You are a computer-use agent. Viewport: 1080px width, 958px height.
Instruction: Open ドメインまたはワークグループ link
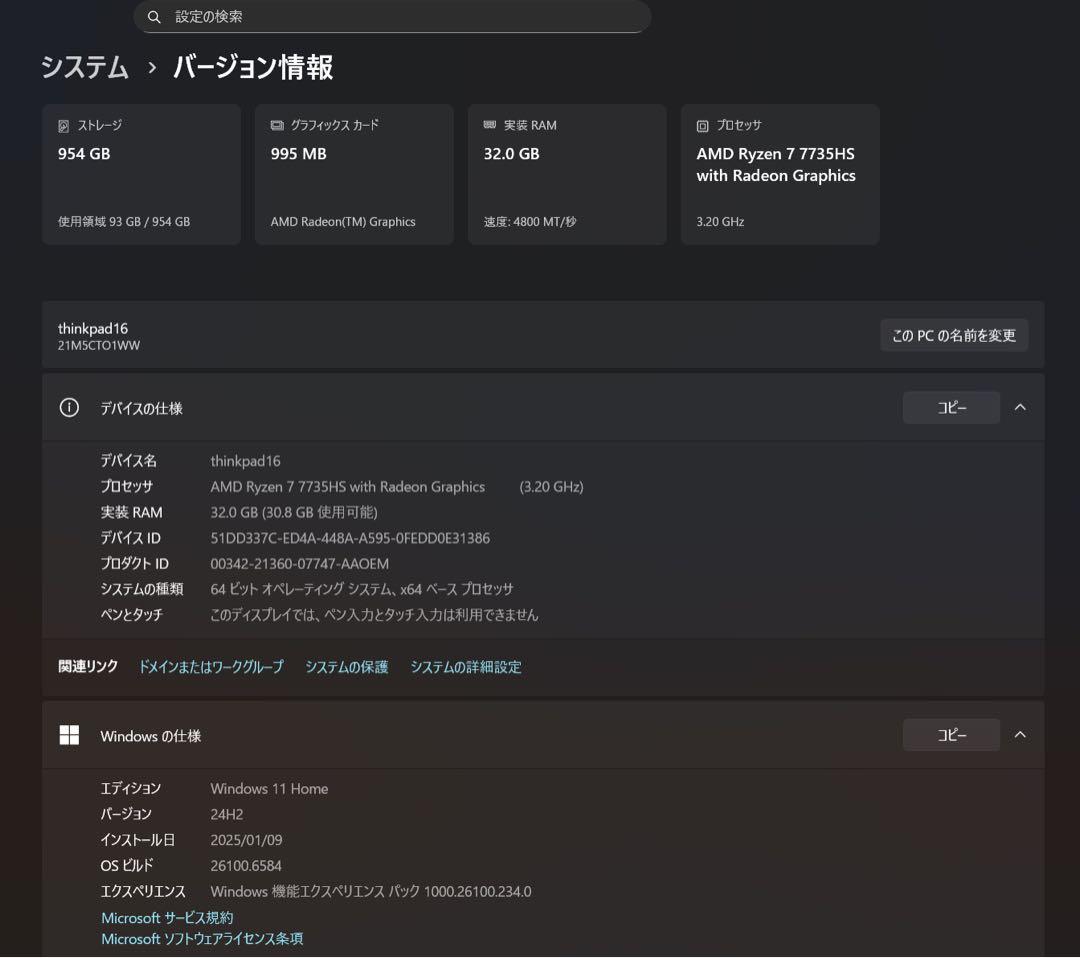[211, 667]
